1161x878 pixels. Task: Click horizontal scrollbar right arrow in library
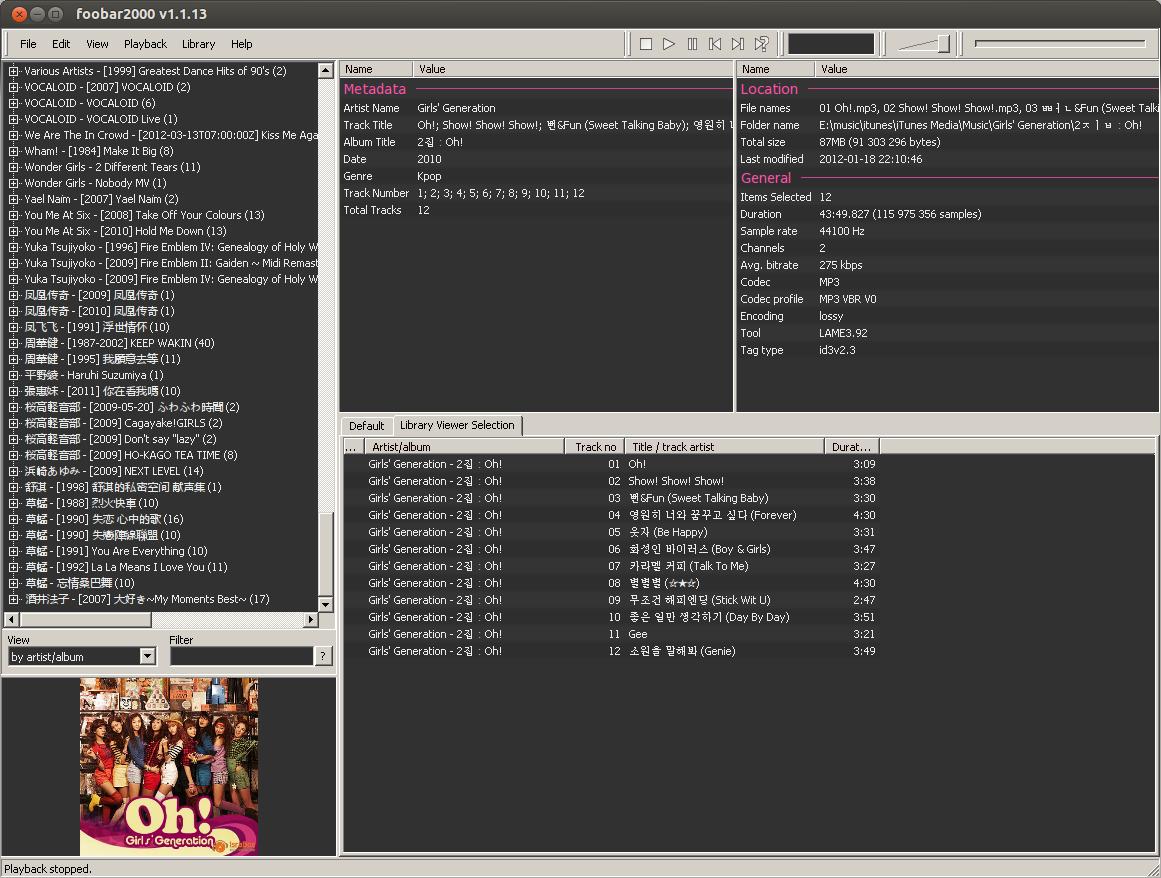(x=311, y=619)
